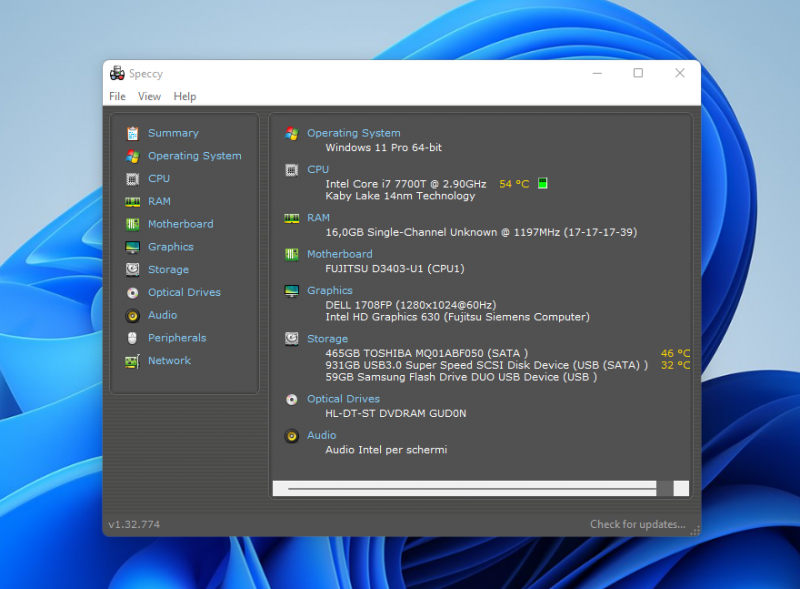Click the Storage heading in summary panel
This screenshot has height=589, width=800.
327,339
